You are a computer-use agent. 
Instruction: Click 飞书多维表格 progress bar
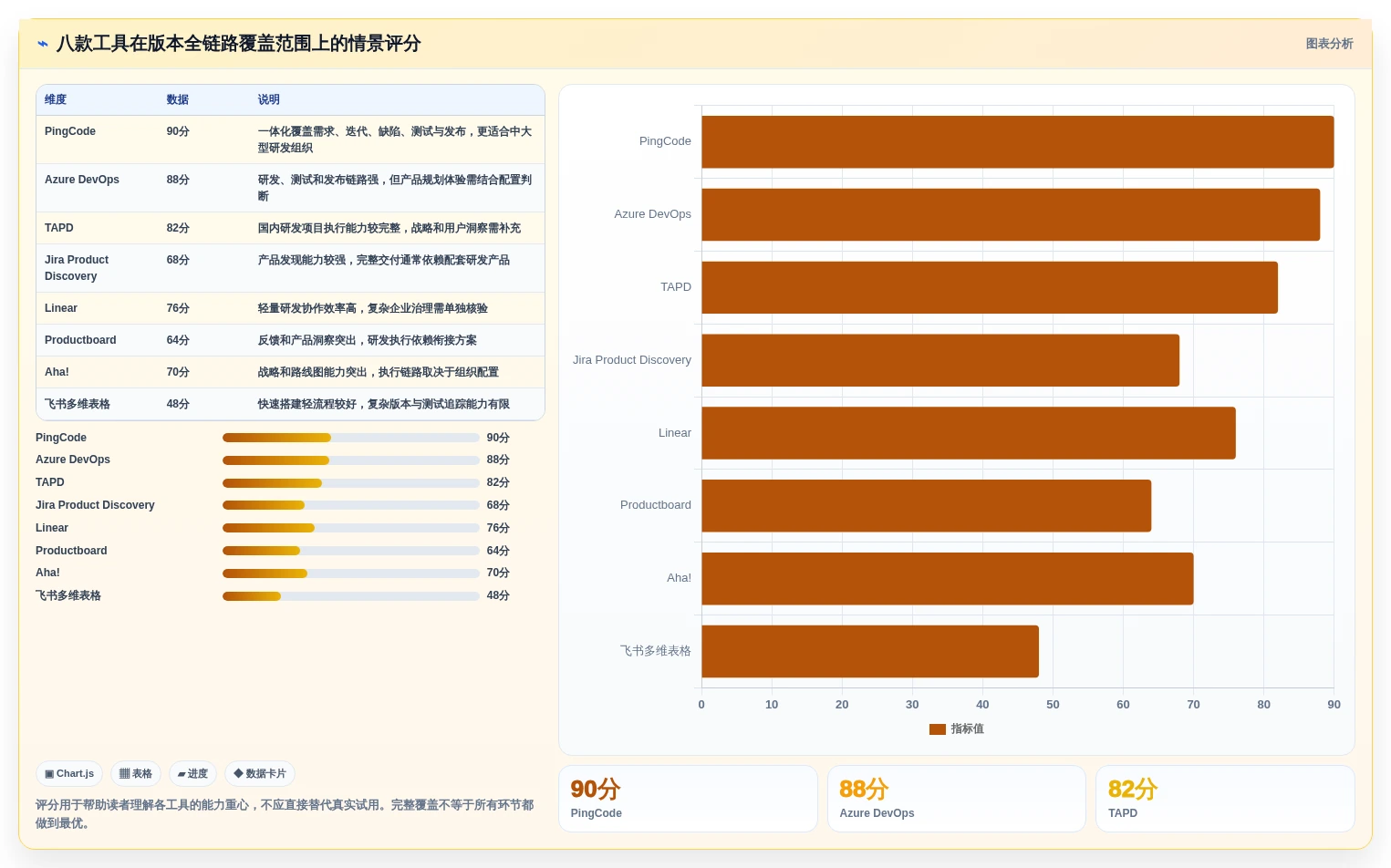(351, 596)
